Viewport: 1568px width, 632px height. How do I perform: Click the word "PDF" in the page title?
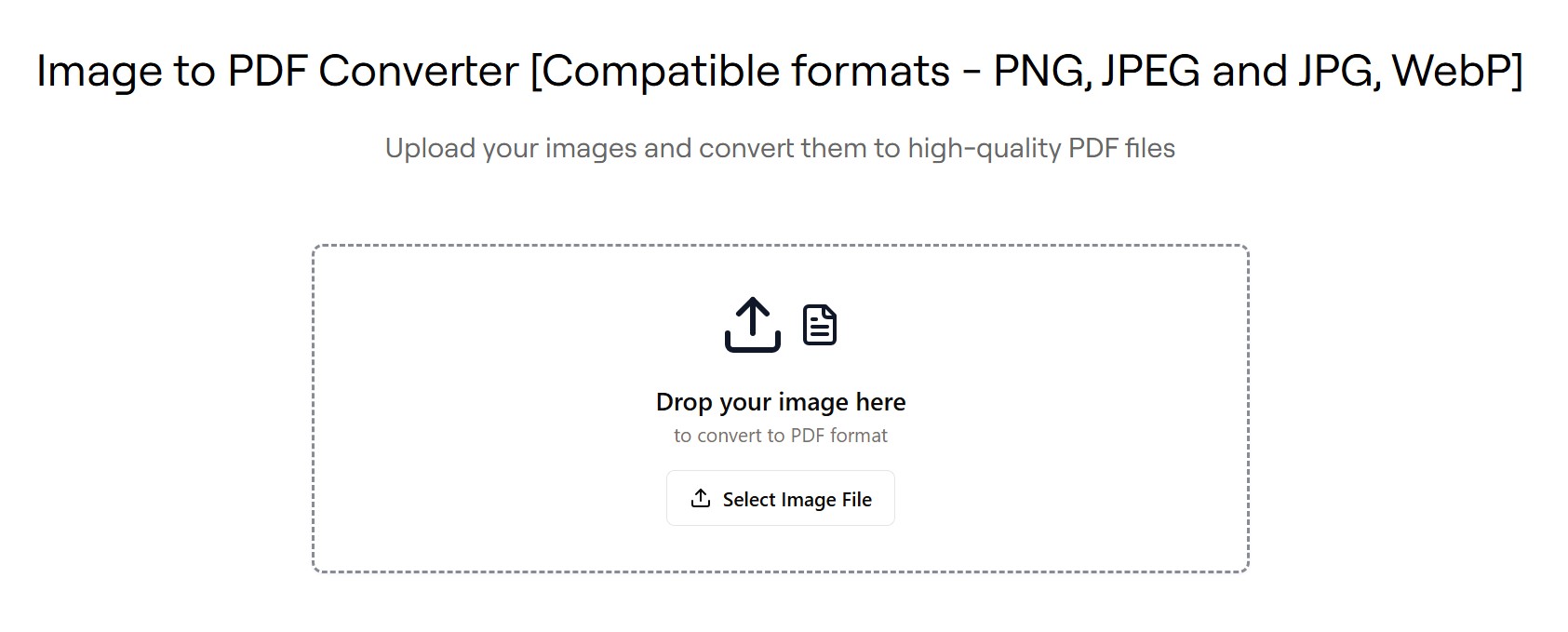267,72
